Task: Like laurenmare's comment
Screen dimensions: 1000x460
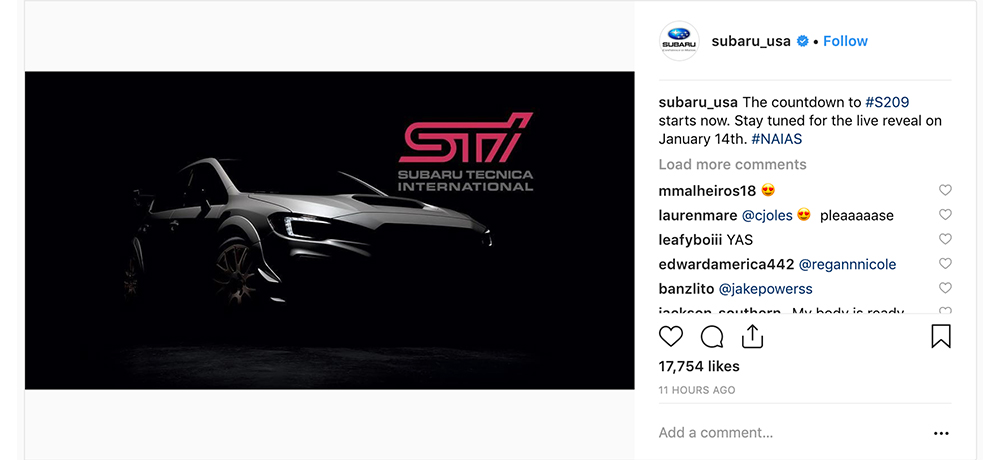Action: point(945,214)
